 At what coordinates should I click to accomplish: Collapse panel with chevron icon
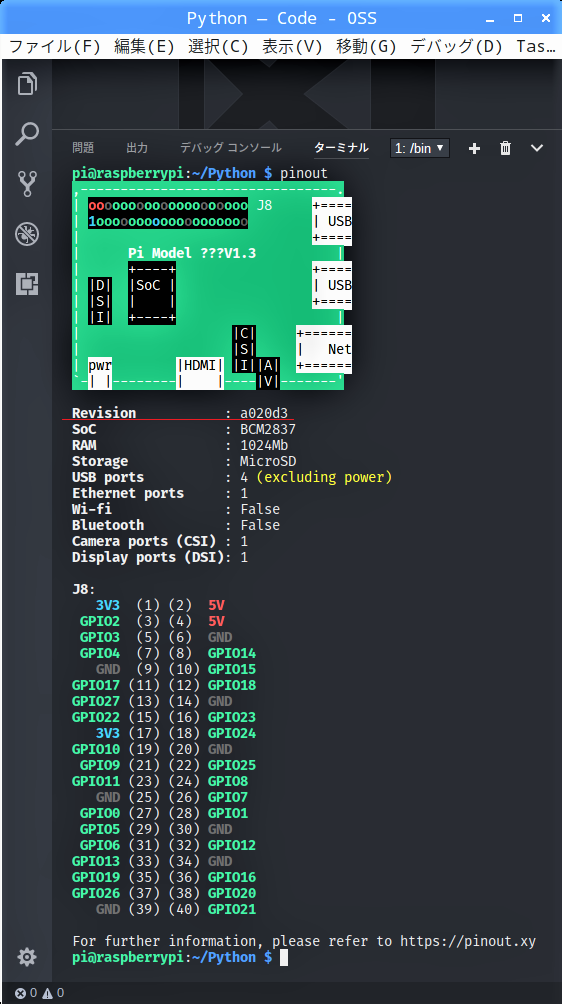coord(537,149)
